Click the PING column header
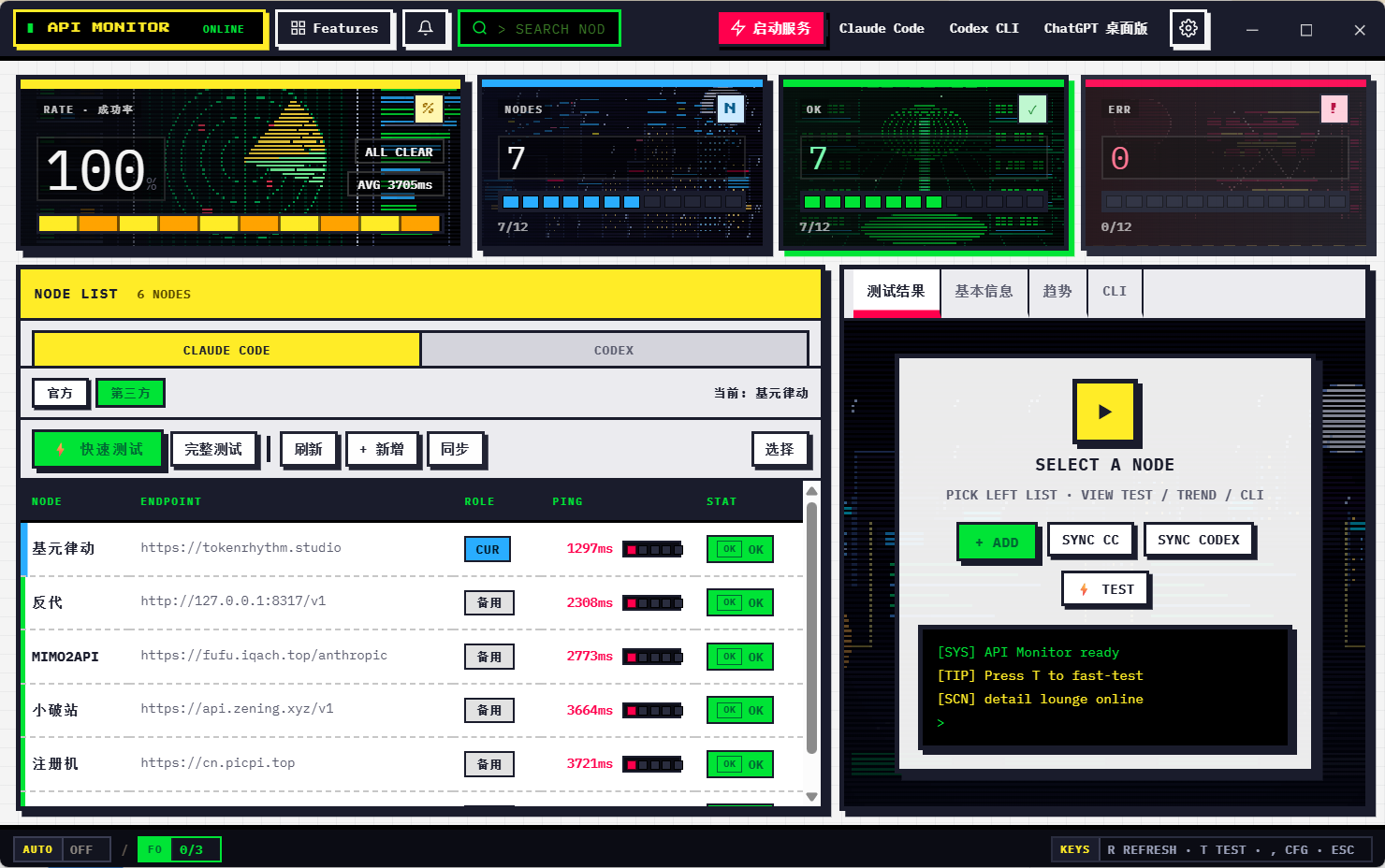1385x868 pixels. pos(567,501)
